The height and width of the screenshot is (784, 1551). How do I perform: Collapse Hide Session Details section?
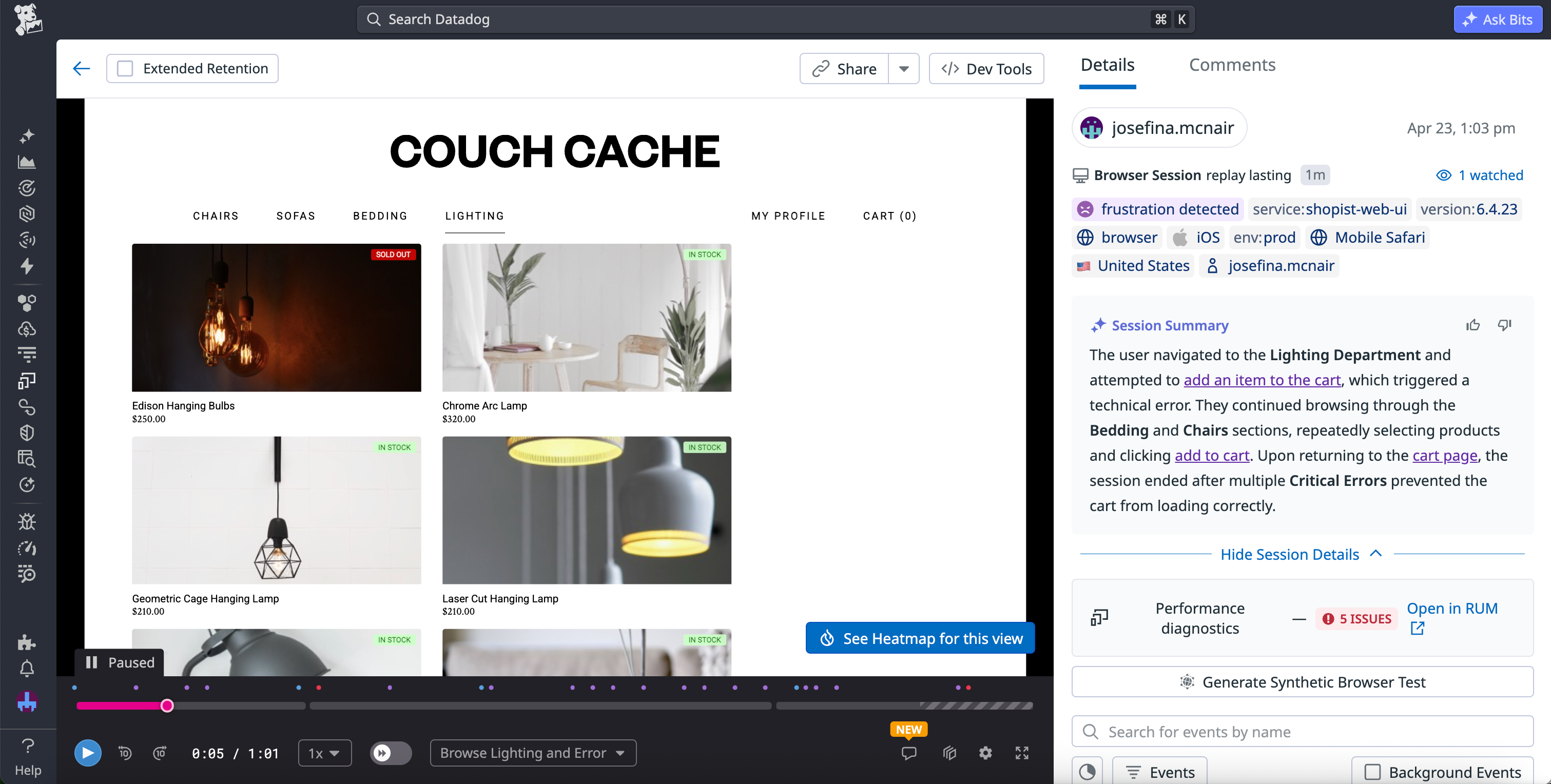[1301, 554]
